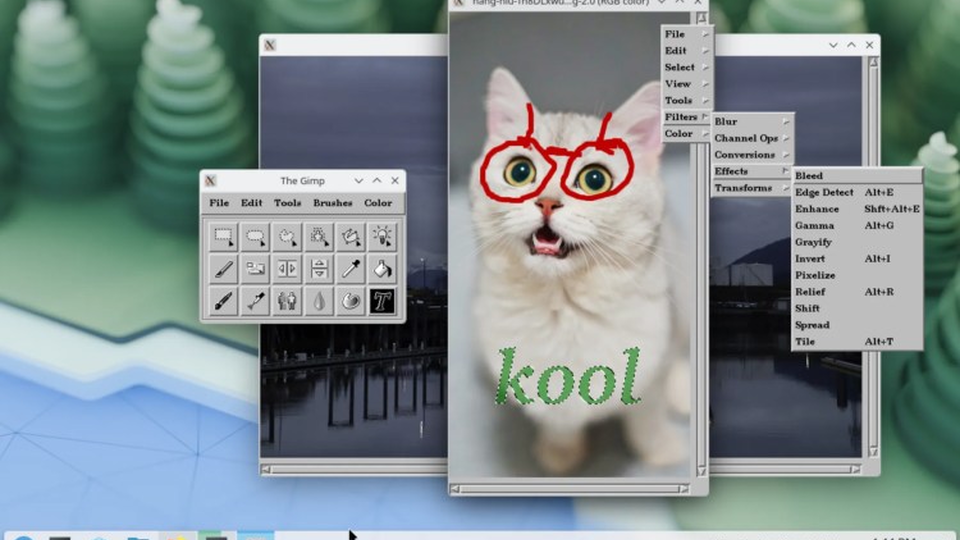
Task: Open Color menu in The Gimp toolbox
Action: (x=378, y=203)
